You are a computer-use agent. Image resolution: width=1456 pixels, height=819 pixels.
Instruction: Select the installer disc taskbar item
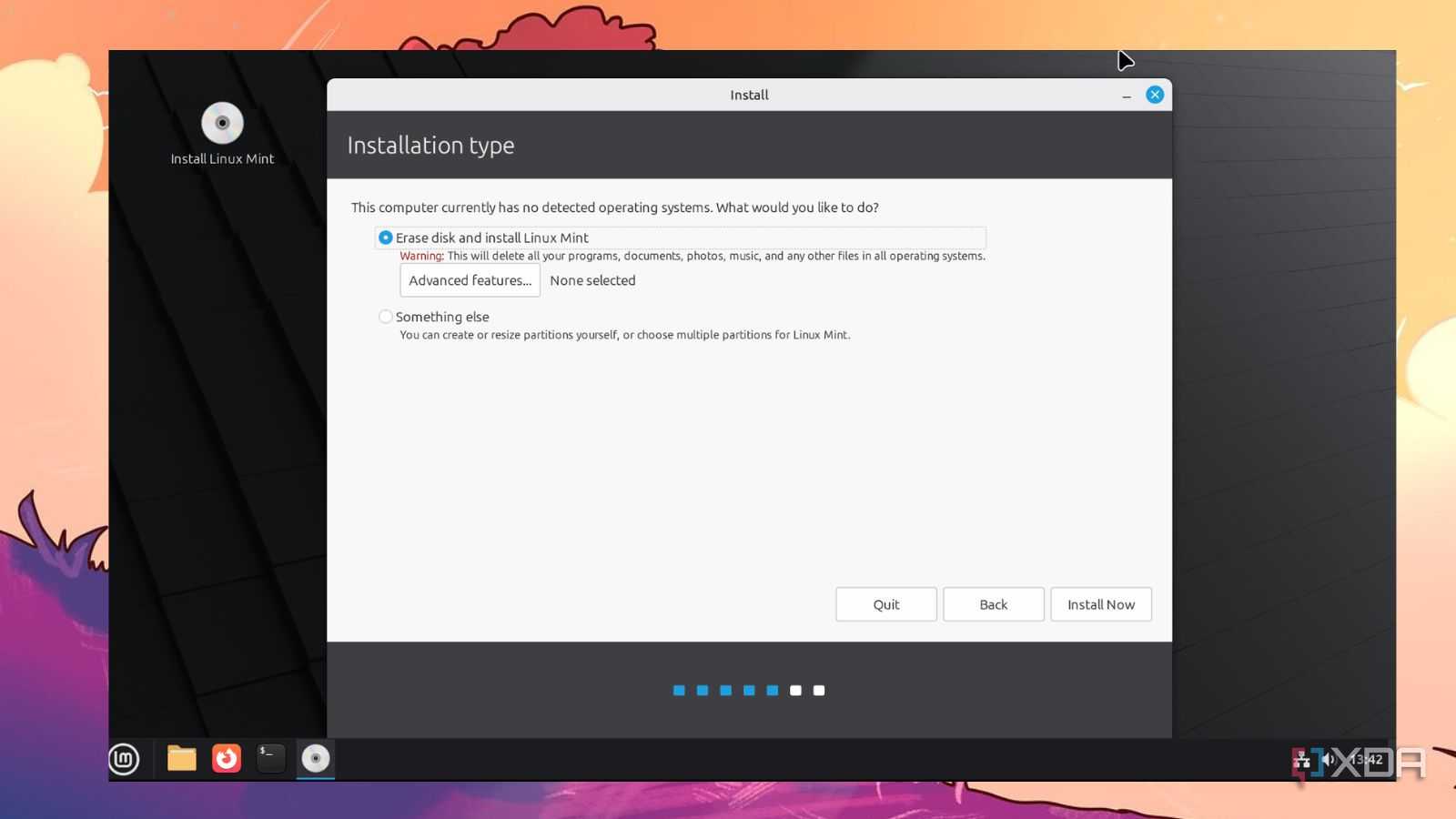[316, 758]
